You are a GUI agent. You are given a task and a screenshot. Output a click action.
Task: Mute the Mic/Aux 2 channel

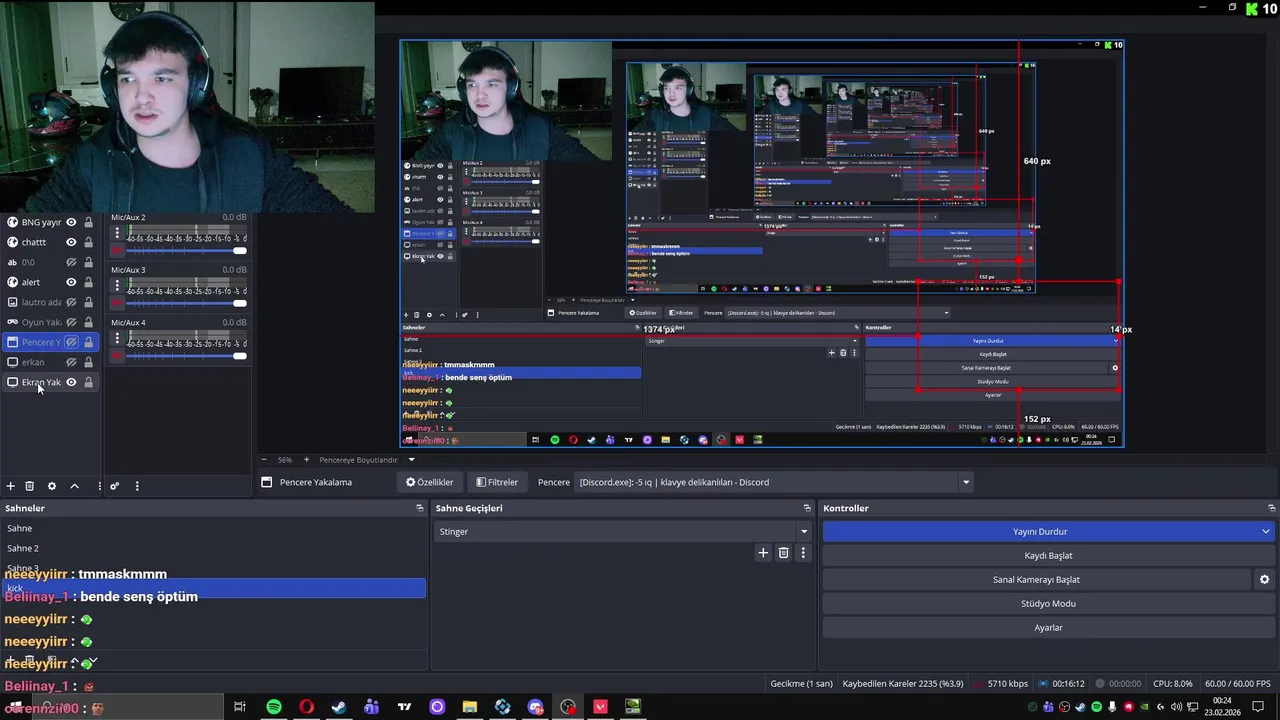point(117,250)
